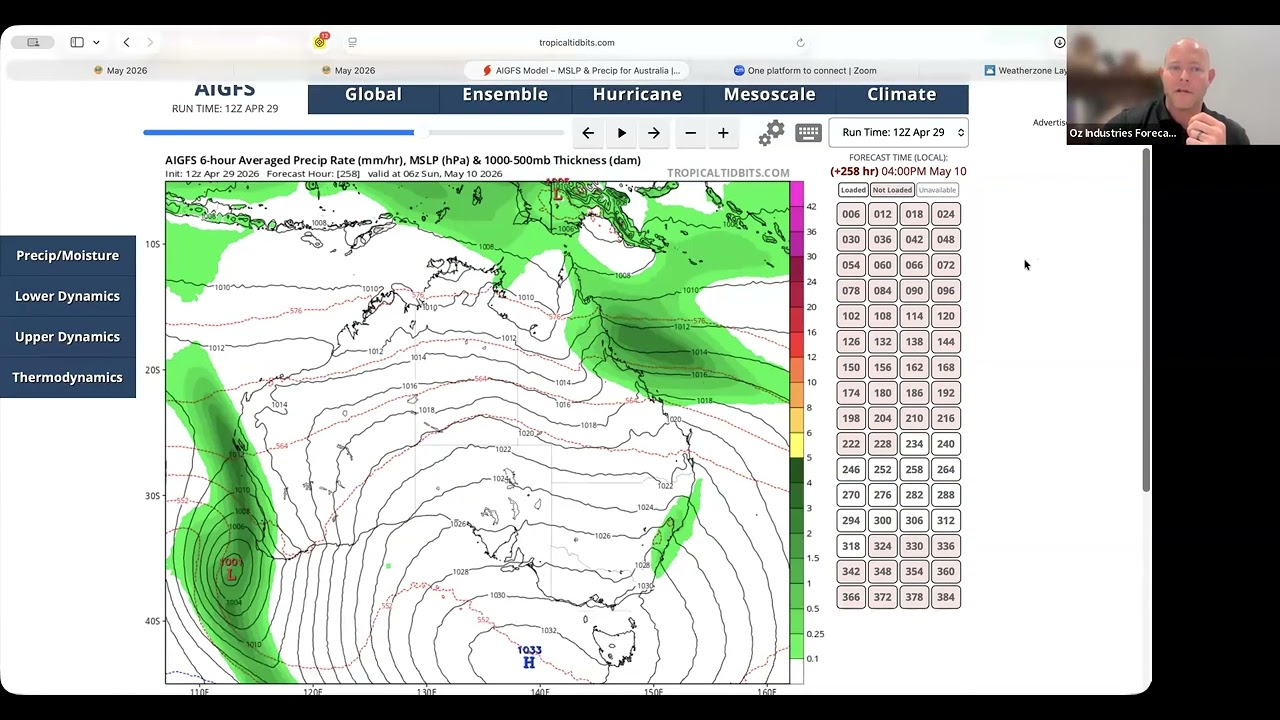This screenshot has width=1280, height=720.
Task: Select forecast hour 186
Action: [x=914, y=393]
